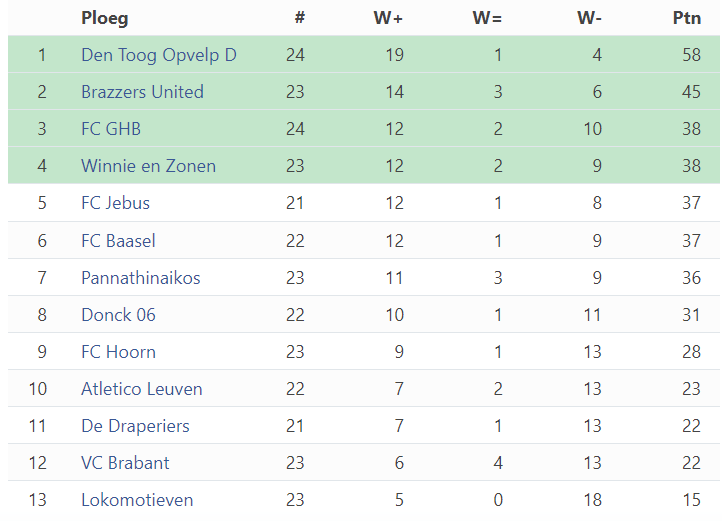Open the FC Baasel team link
This screenshot has width=722, height=521.
[x=118, y=241]
